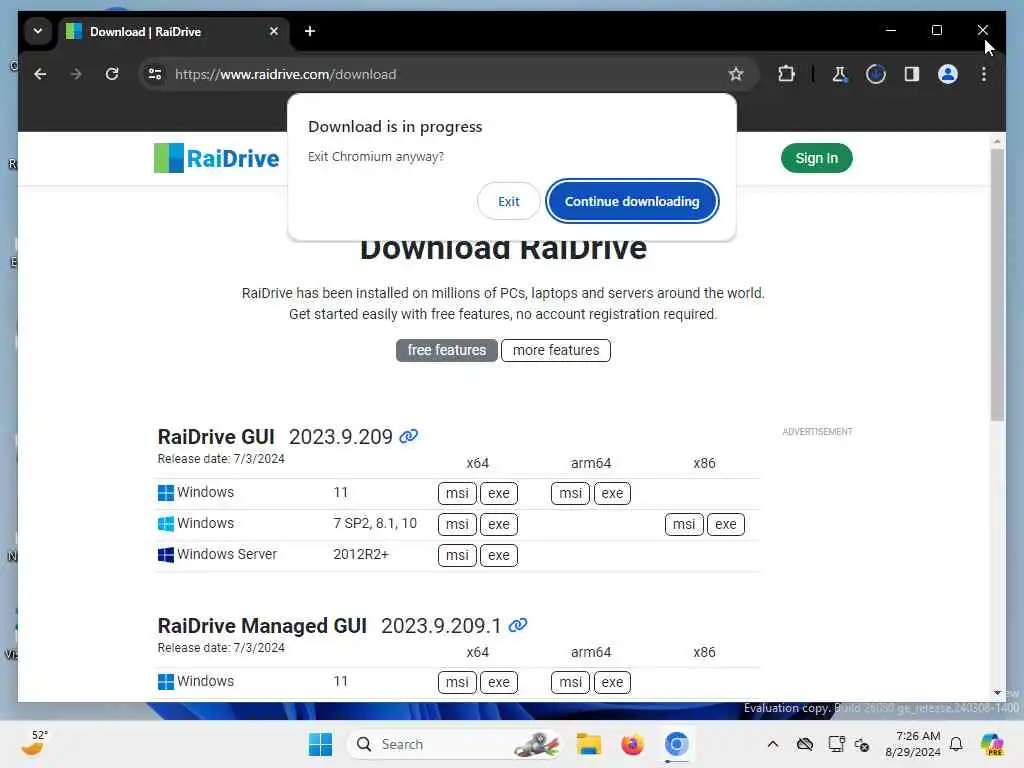Viewport: 1024px width, 768px height.
Task: Click the RaiDrive logo
Action: coord(216,158)
